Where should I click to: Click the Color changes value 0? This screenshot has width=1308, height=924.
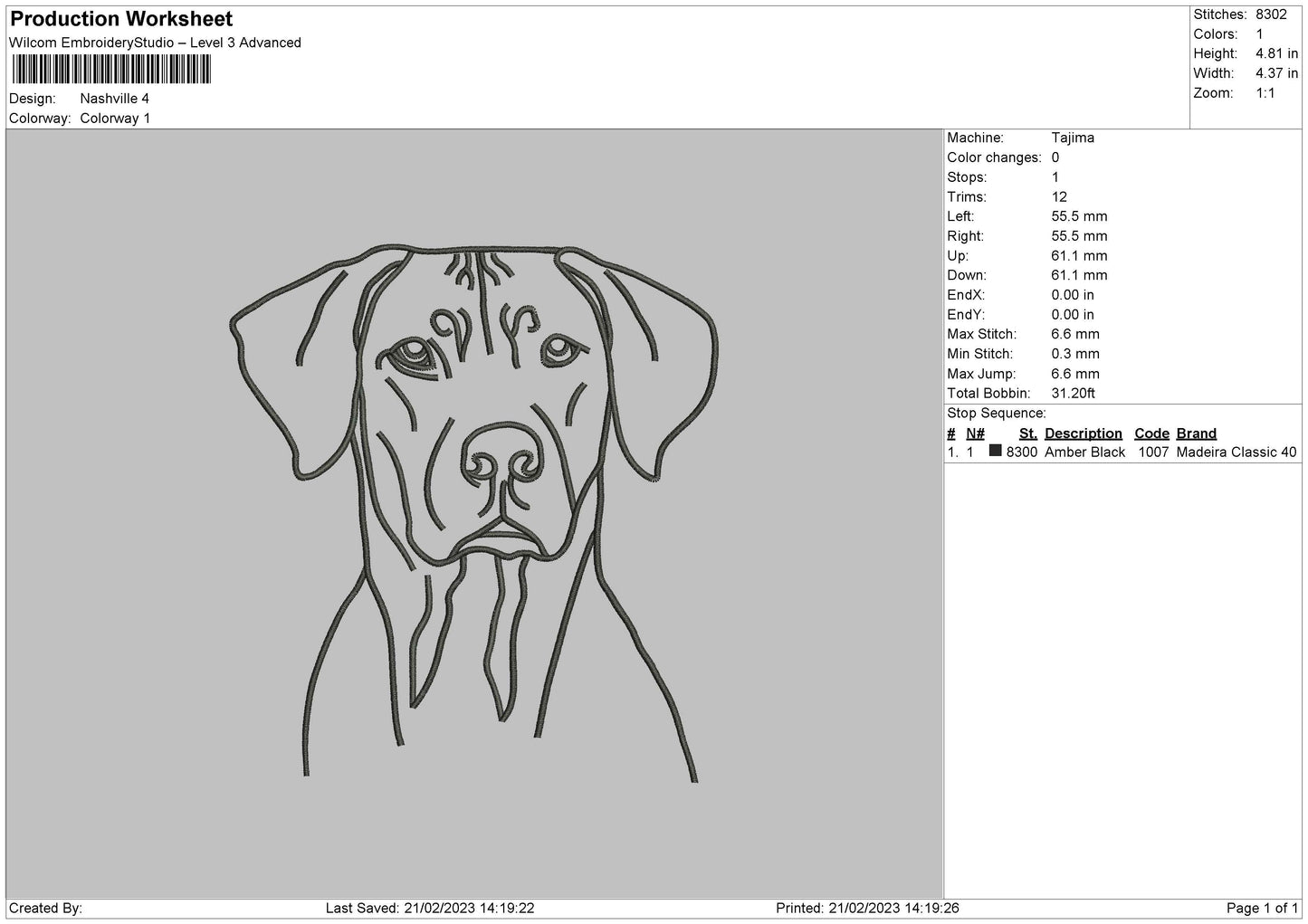pos(1055,157)
